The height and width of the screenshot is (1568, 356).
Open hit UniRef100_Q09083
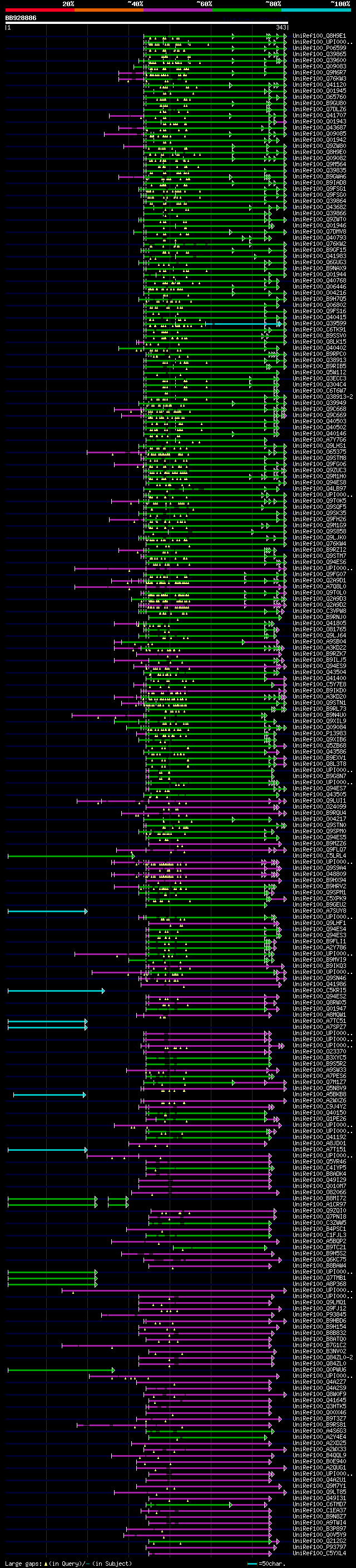[x=319, y=66]
